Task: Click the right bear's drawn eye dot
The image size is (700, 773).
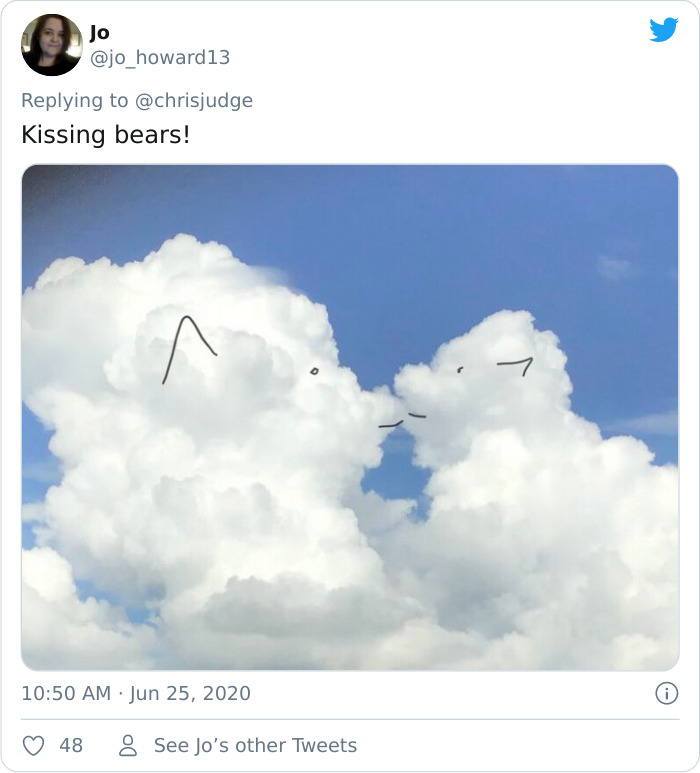Action: (x=459, y=370)
